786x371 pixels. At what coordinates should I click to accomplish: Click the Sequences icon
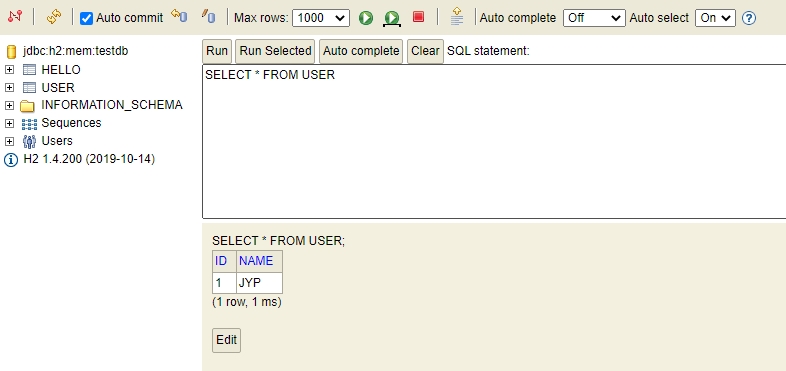pos(30,124)
